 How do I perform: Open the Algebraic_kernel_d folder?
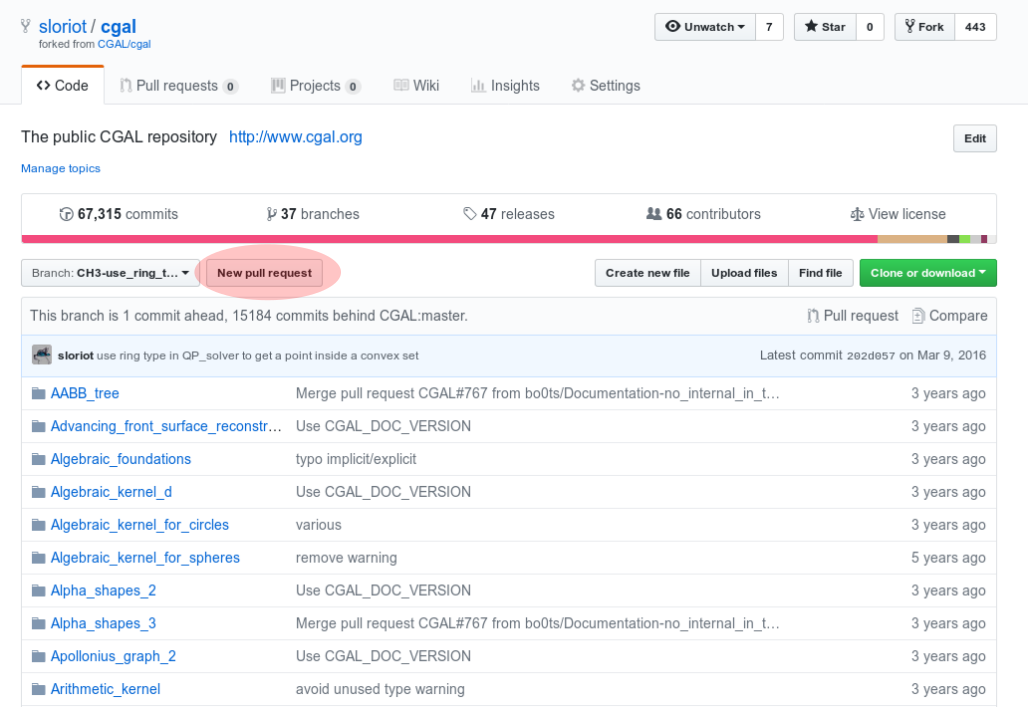pos(111,492)
